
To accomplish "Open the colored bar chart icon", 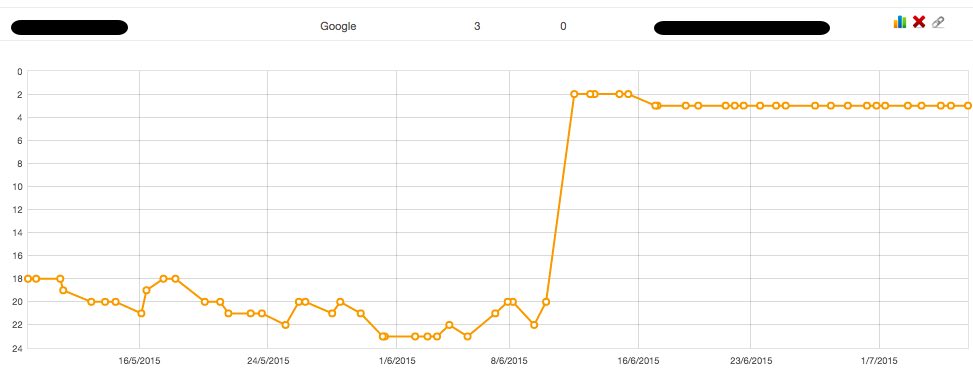I will (900, 22).
